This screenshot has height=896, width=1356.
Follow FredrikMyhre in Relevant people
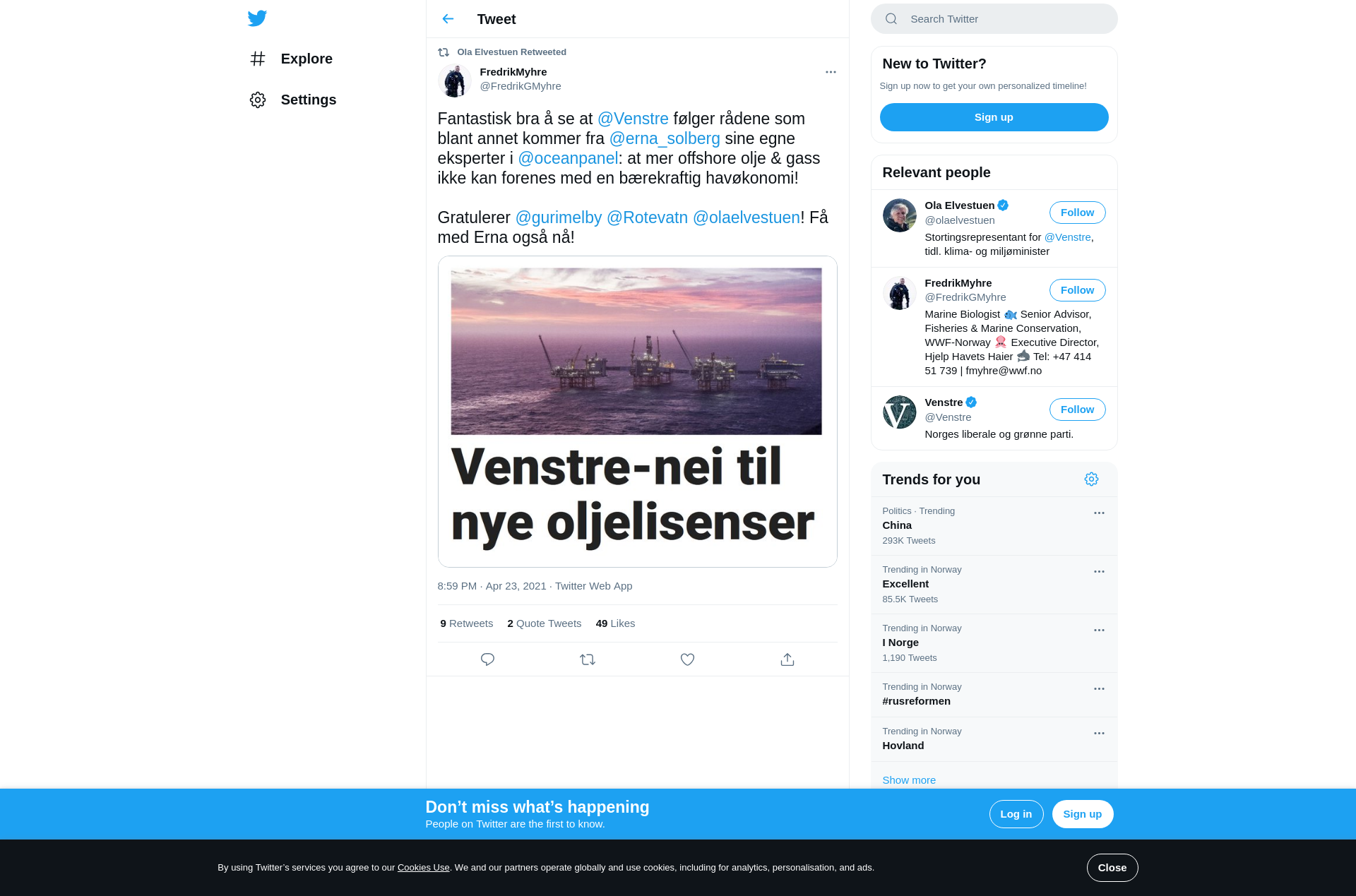(x=1077, y=290)
